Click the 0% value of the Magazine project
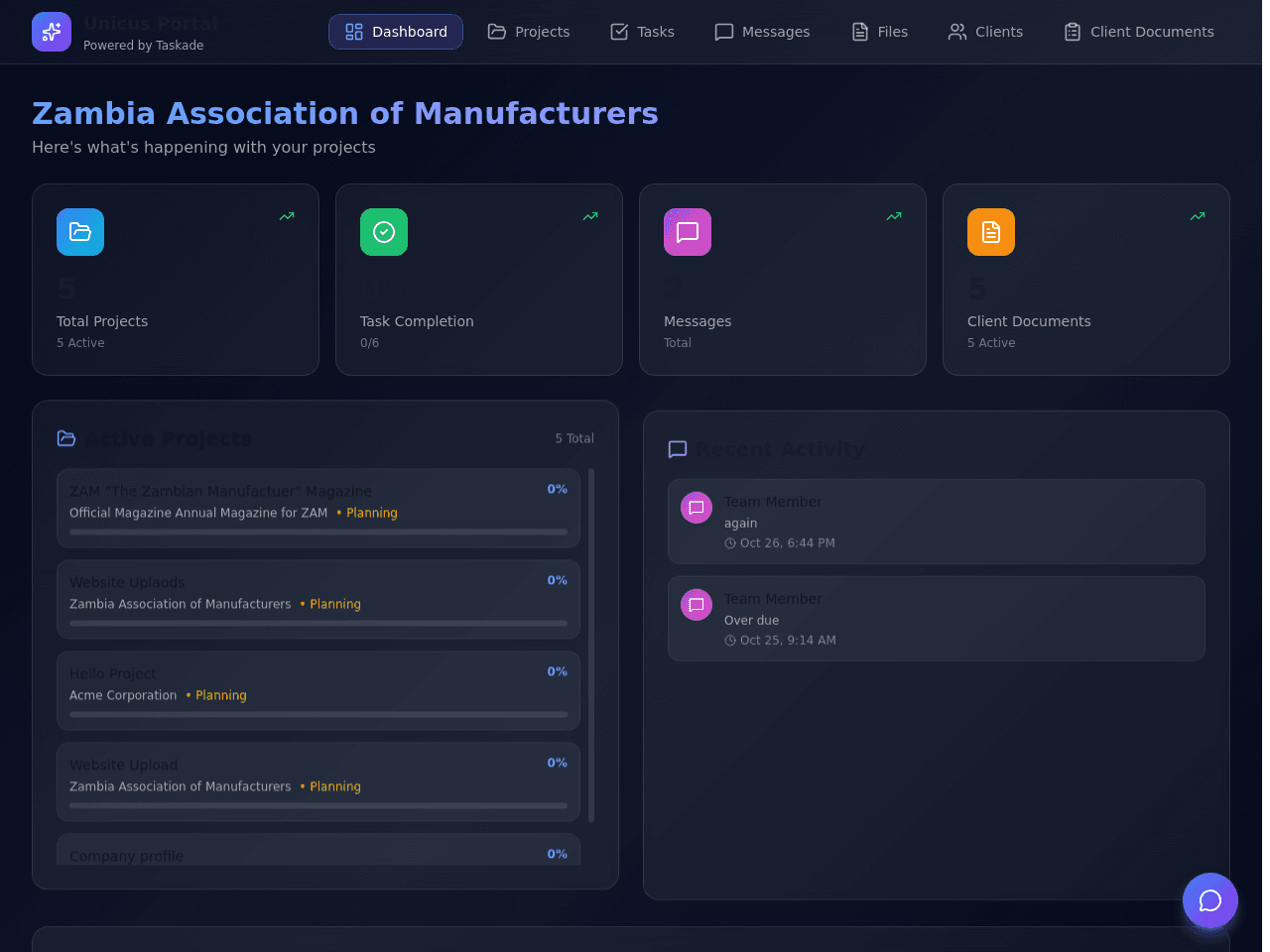 (x=558, y=489)
